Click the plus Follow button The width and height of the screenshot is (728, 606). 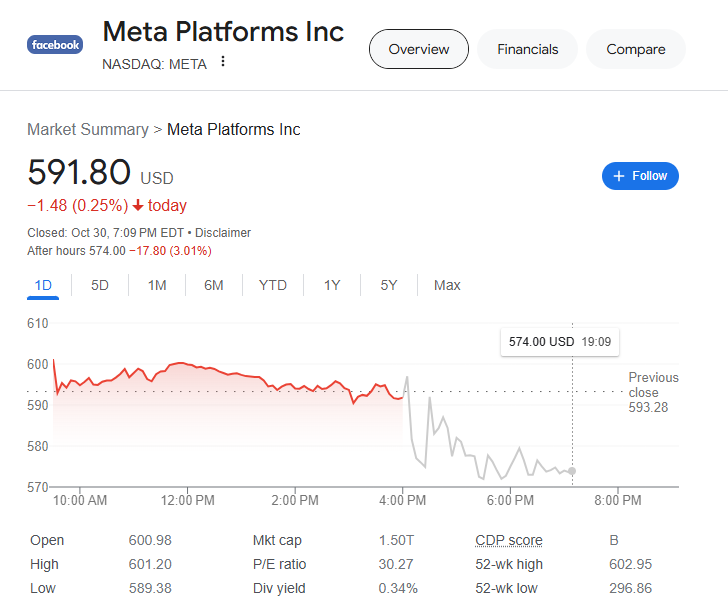[x=640, y=176]
